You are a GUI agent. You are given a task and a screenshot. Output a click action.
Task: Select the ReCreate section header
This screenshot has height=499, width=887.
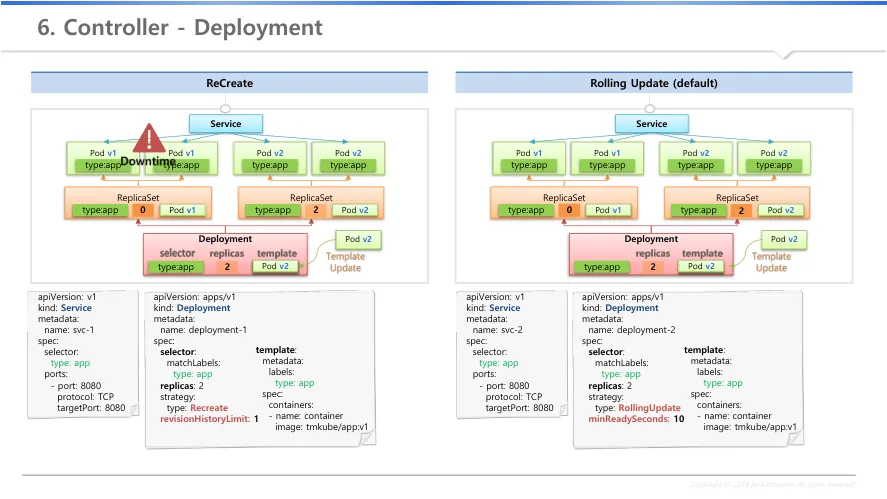pyautogui.click(x=230, y=83)
